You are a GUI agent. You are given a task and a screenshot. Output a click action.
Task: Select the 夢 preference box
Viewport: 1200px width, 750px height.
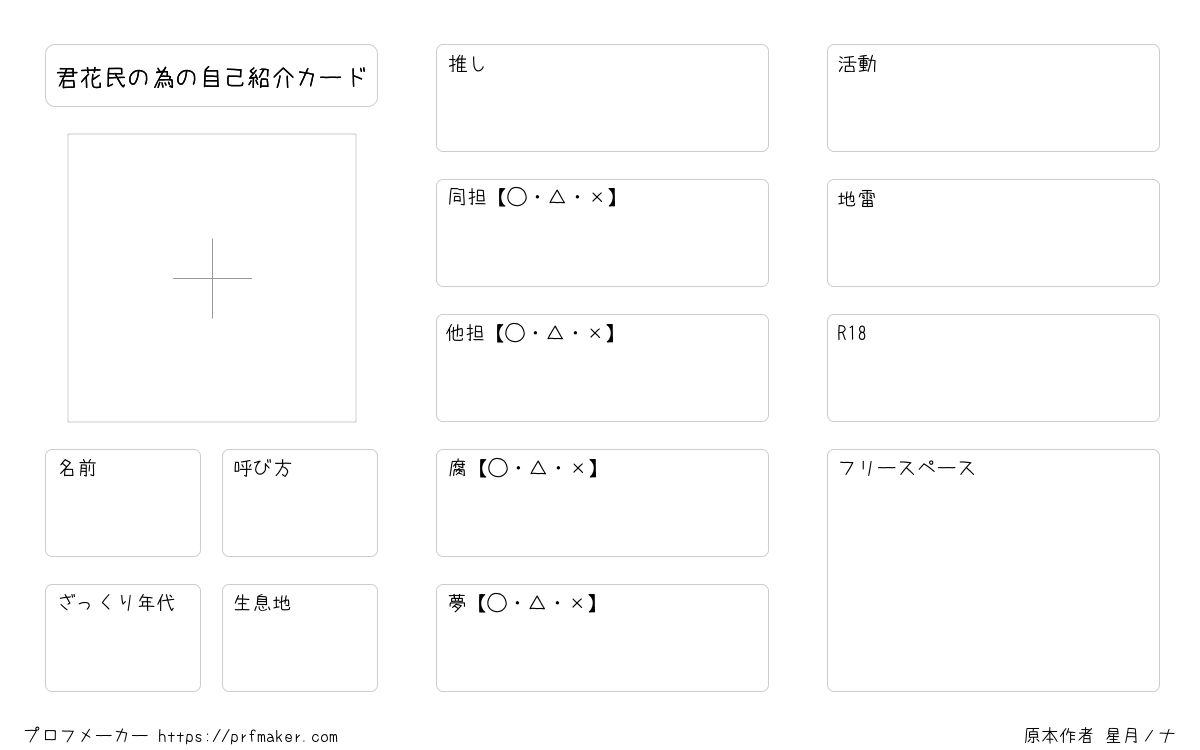coord(602,638)
